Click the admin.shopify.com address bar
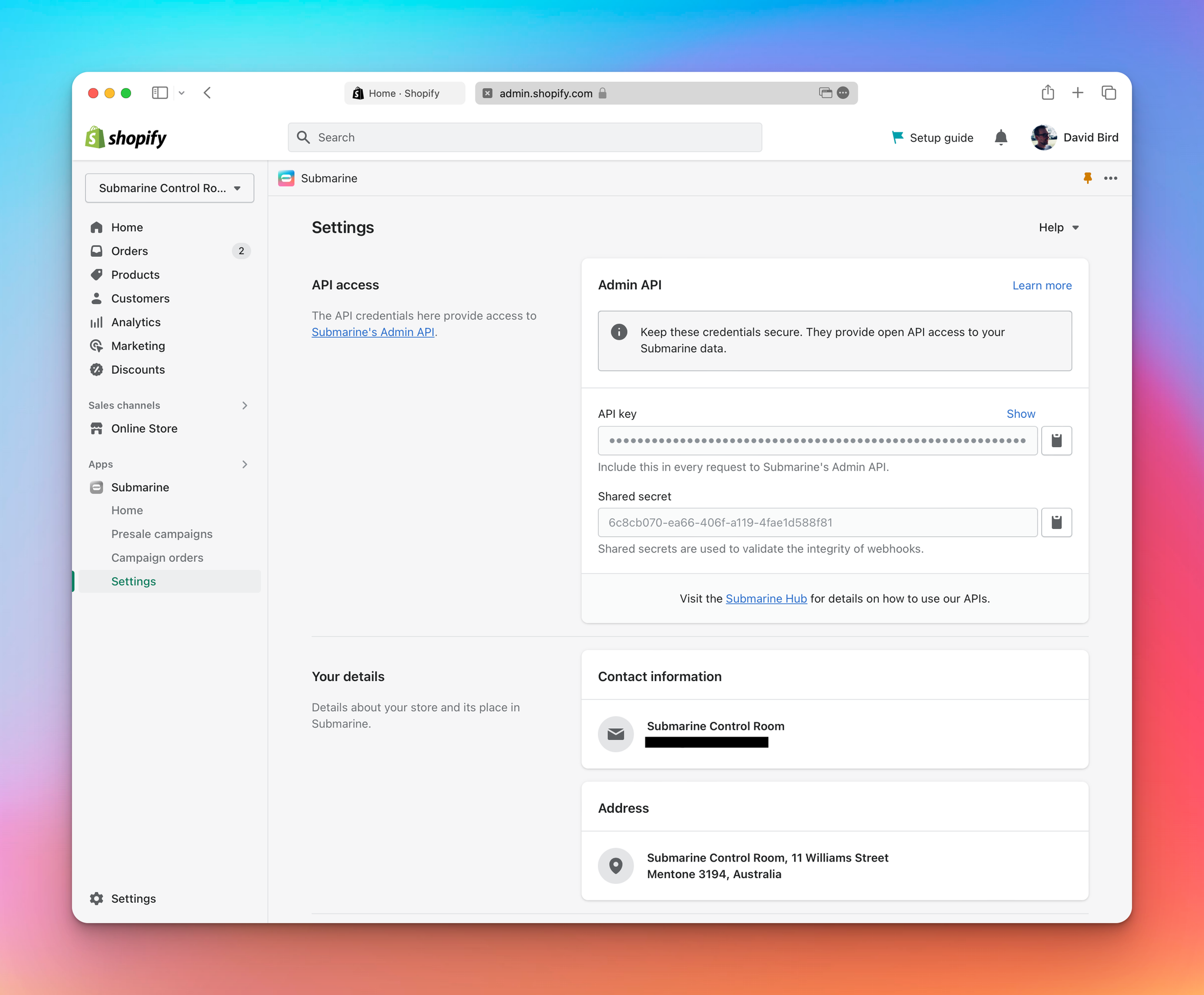The image size is (1204, 995). click(x=666, y=93)
